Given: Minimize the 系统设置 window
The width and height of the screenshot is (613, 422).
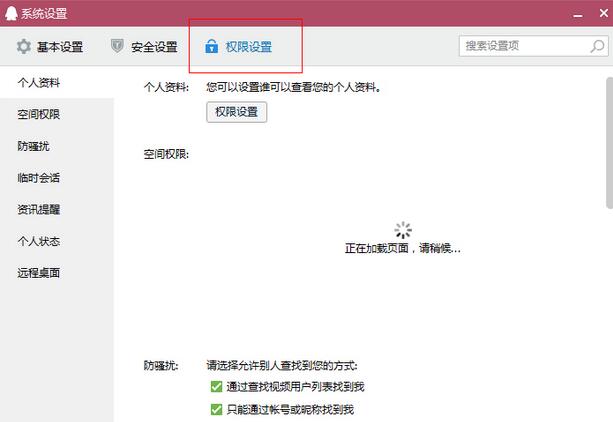Looking at the screenshot, I should point(578,14).
